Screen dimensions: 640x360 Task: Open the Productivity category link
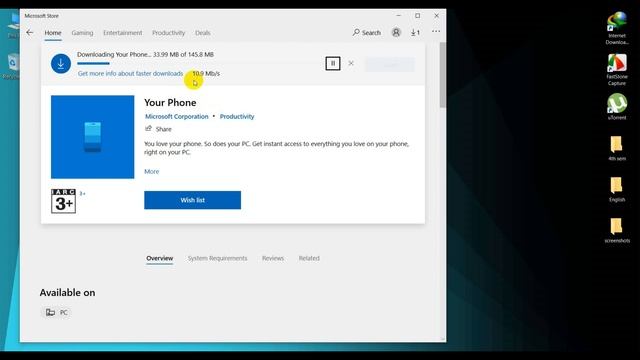click(237, 116)
